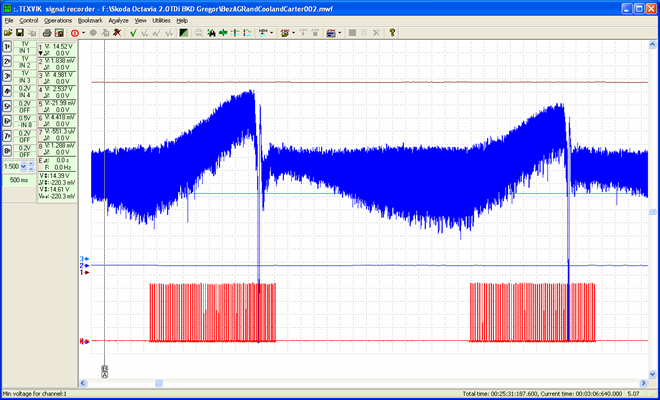Viewport: 660px width, 400px height.
Task: Print the oscillogram with printer icon
Action: tap(47, 33)
